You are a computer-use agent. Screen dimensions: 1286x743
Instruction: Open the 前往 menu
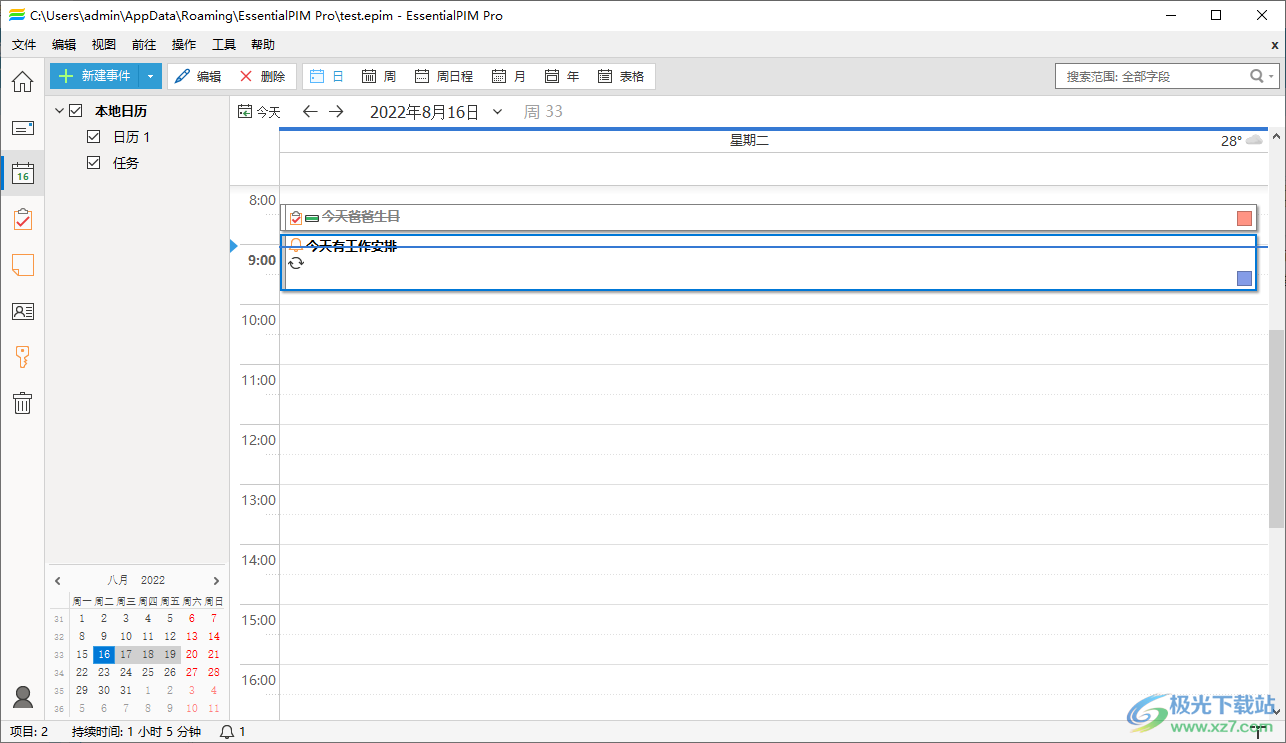[x=144, y=45]
